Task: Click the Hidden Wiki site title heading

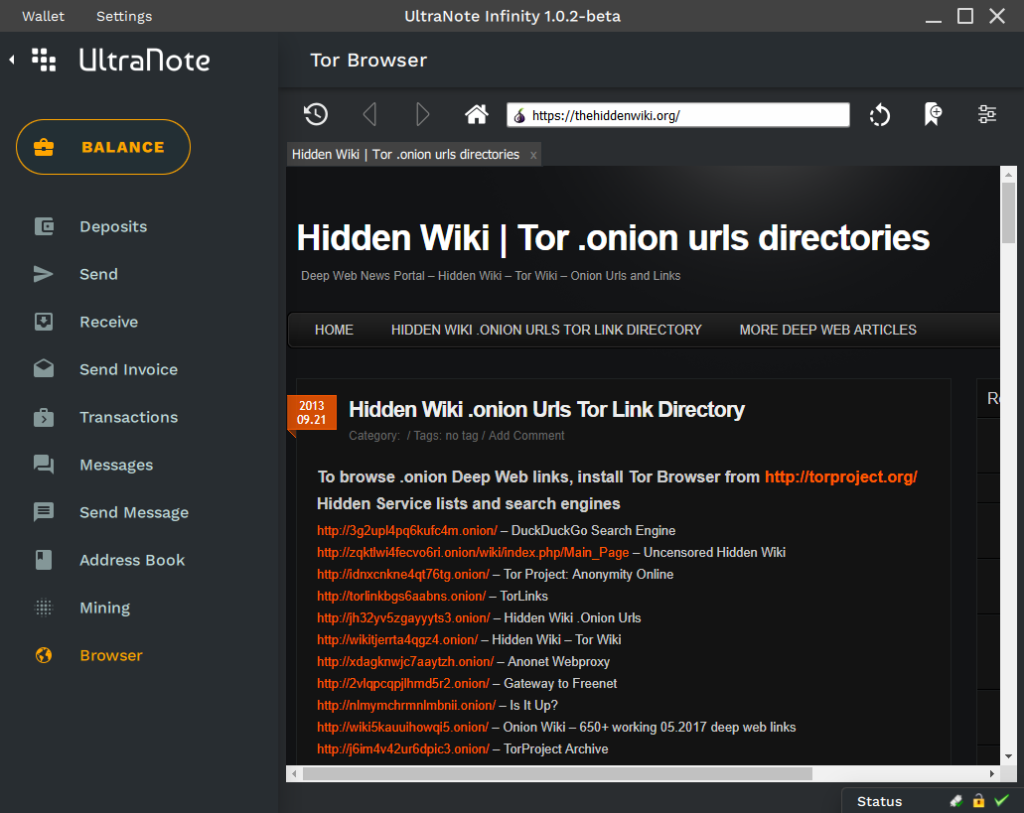Action: click(x=613, y=238)
